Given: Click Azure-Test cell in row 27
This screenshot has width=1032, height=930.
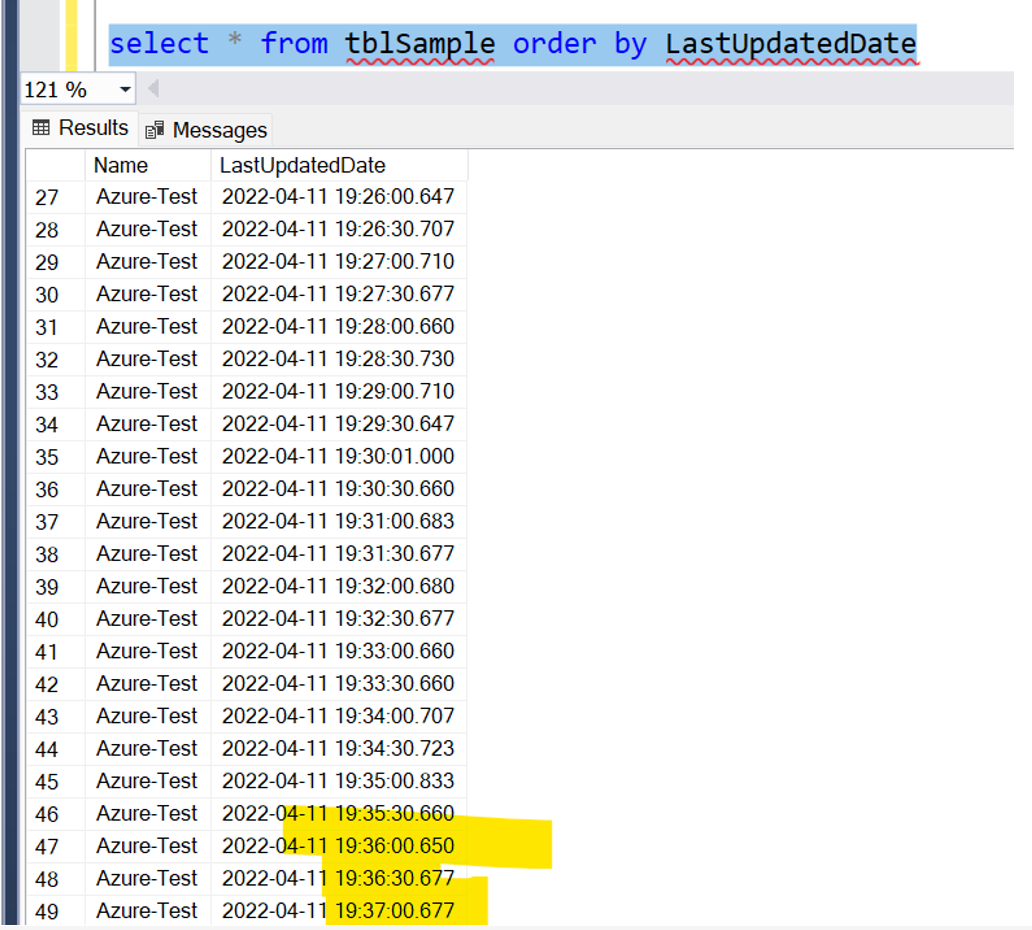Looking at the screenshot, I should pyautogui.click(x=148, y=197).
